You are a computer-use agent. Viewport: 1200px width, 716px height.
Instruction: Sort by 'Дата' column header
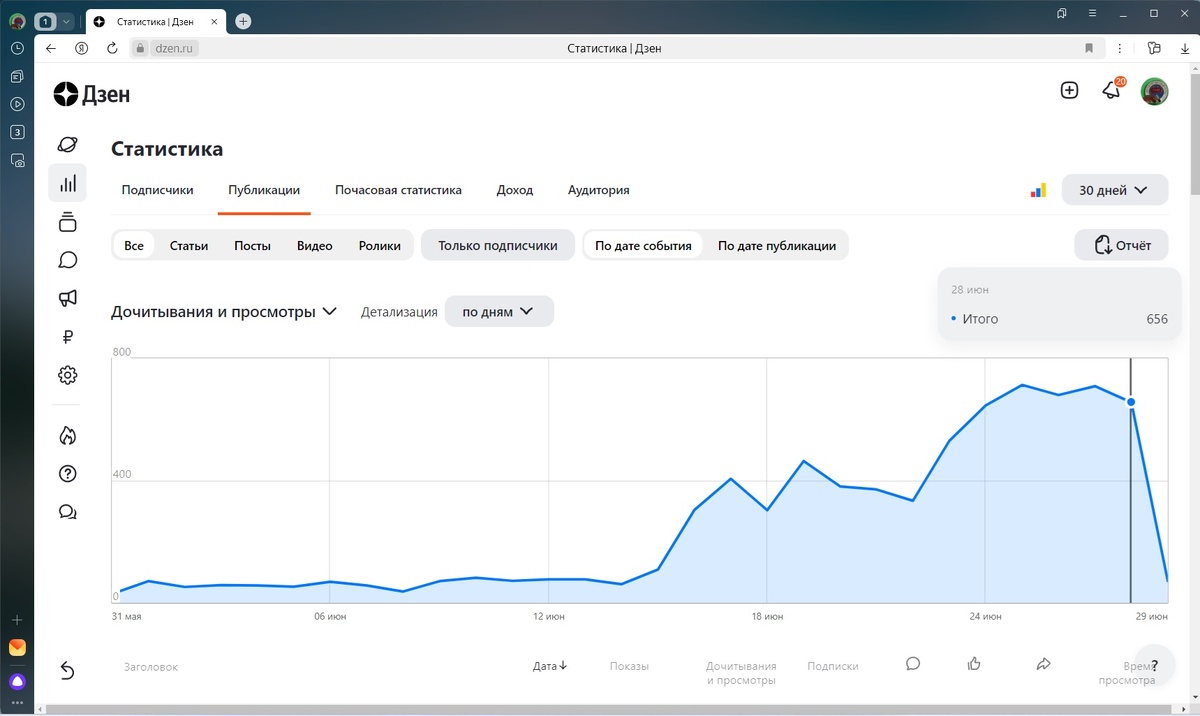[x=550, y=666]
